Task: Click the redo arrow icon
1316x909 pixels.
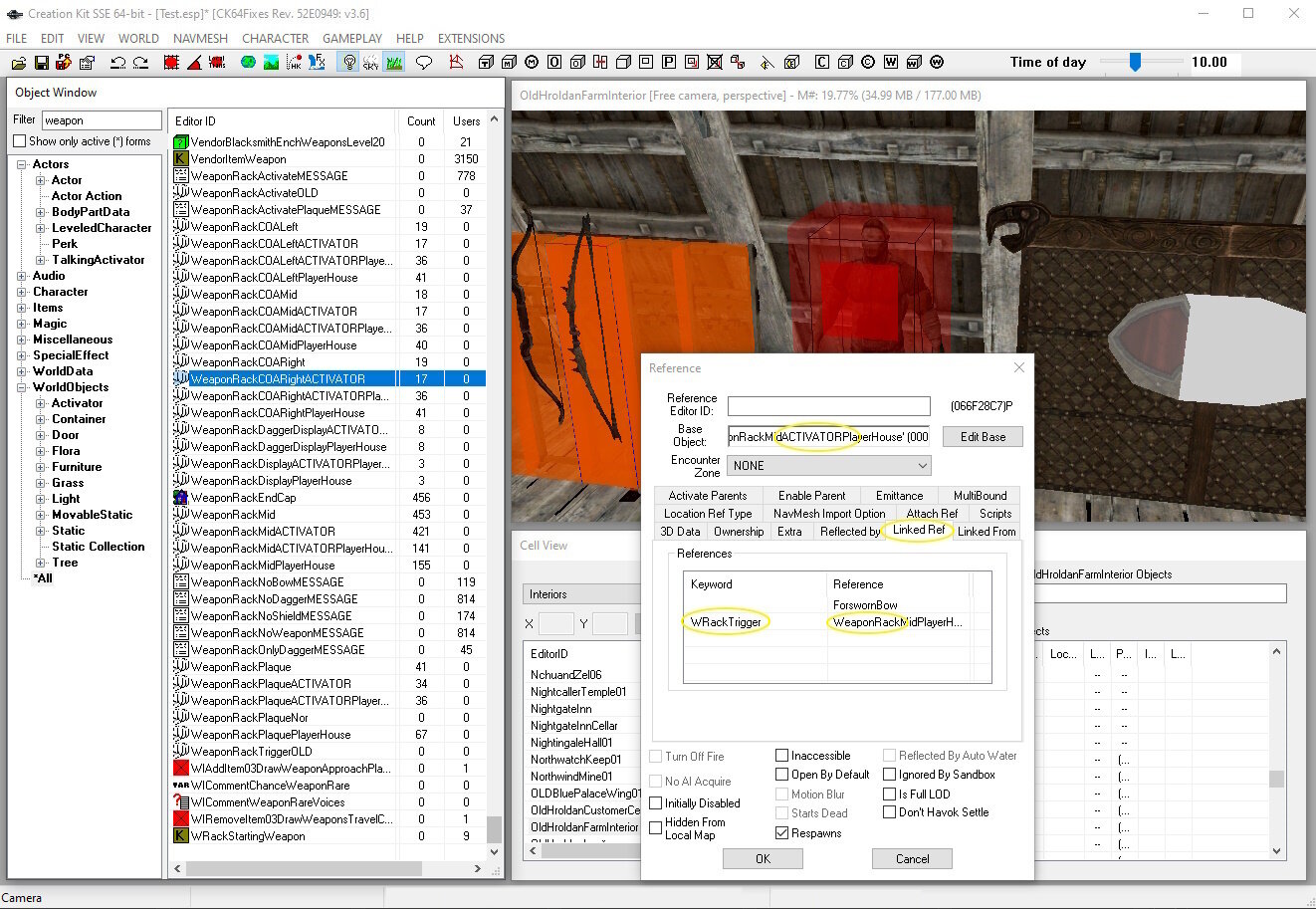Action: 140,63
